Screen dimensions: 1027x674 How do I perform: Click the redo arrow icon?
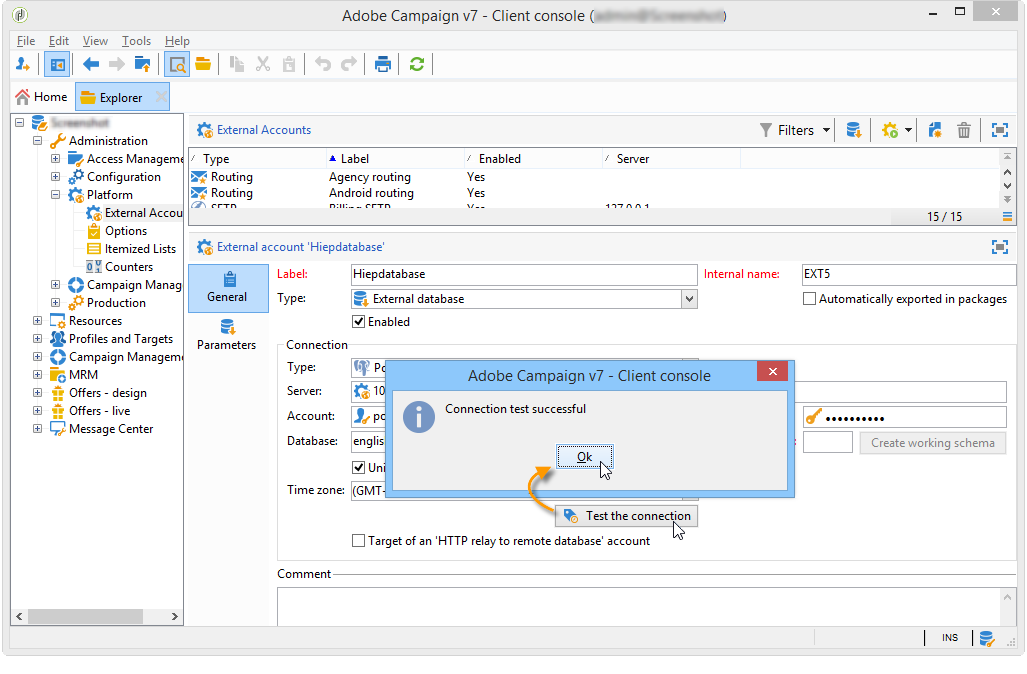click(x=349, y=64)
